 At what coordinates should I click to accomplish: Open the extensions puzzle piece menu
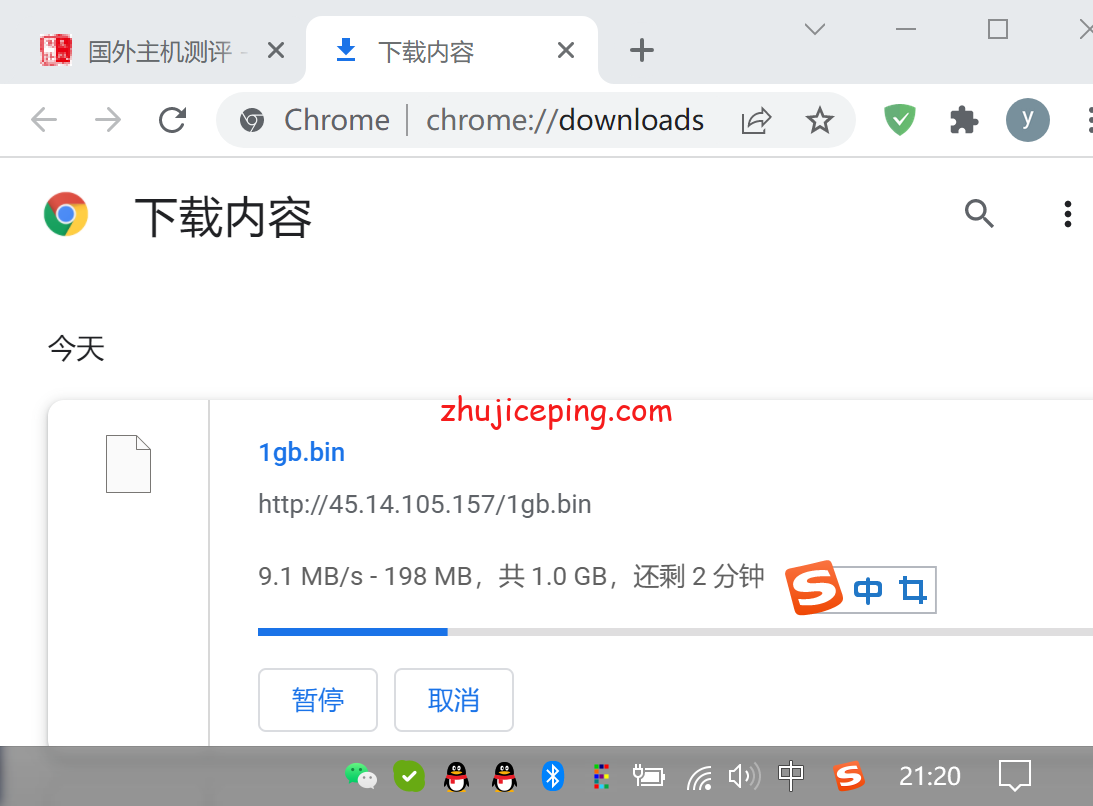point(963,121)
